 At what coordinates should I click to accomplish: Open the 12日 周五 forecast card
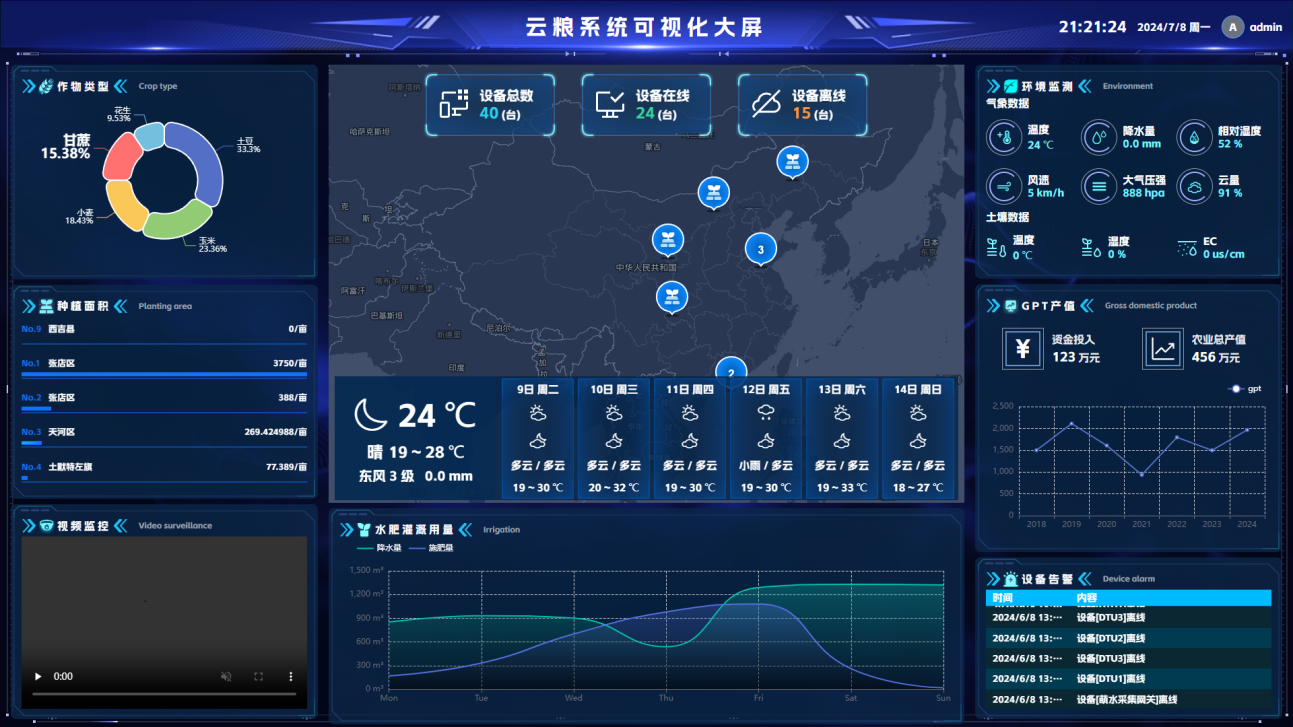765,438
